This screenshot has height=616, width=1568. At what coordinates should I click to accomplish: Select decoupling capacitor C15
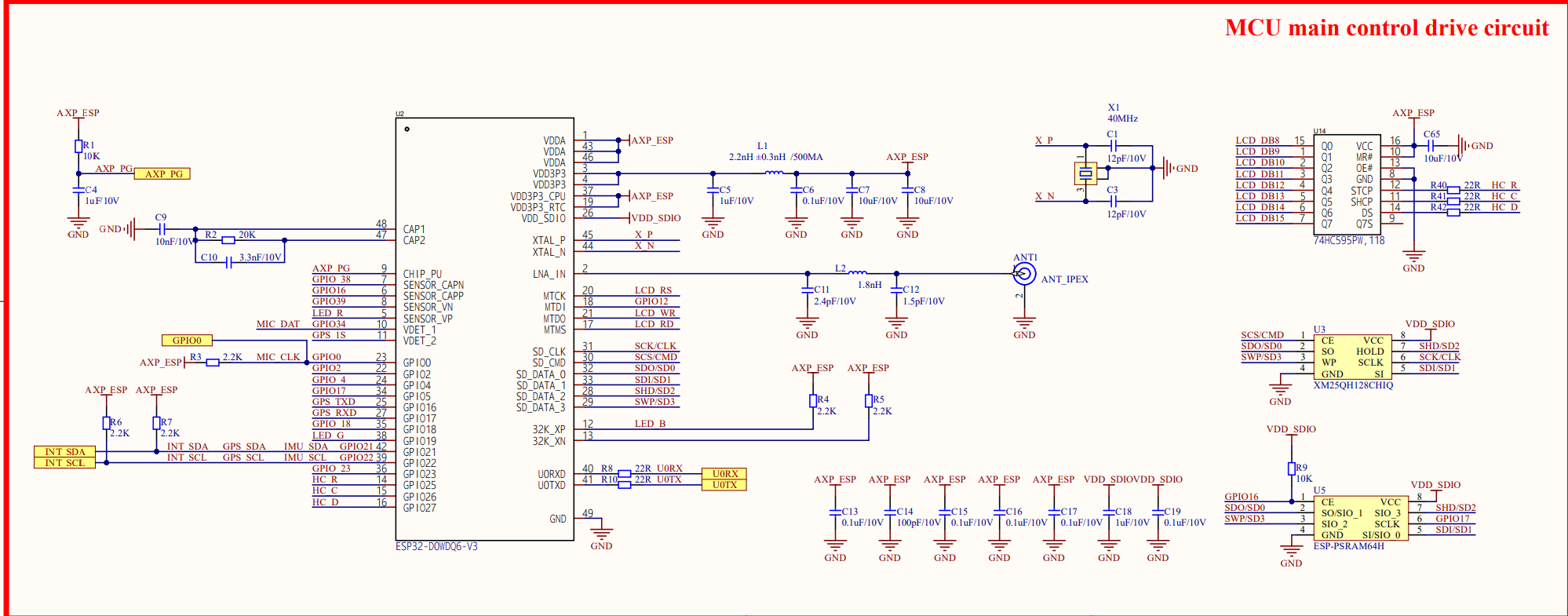945,512
